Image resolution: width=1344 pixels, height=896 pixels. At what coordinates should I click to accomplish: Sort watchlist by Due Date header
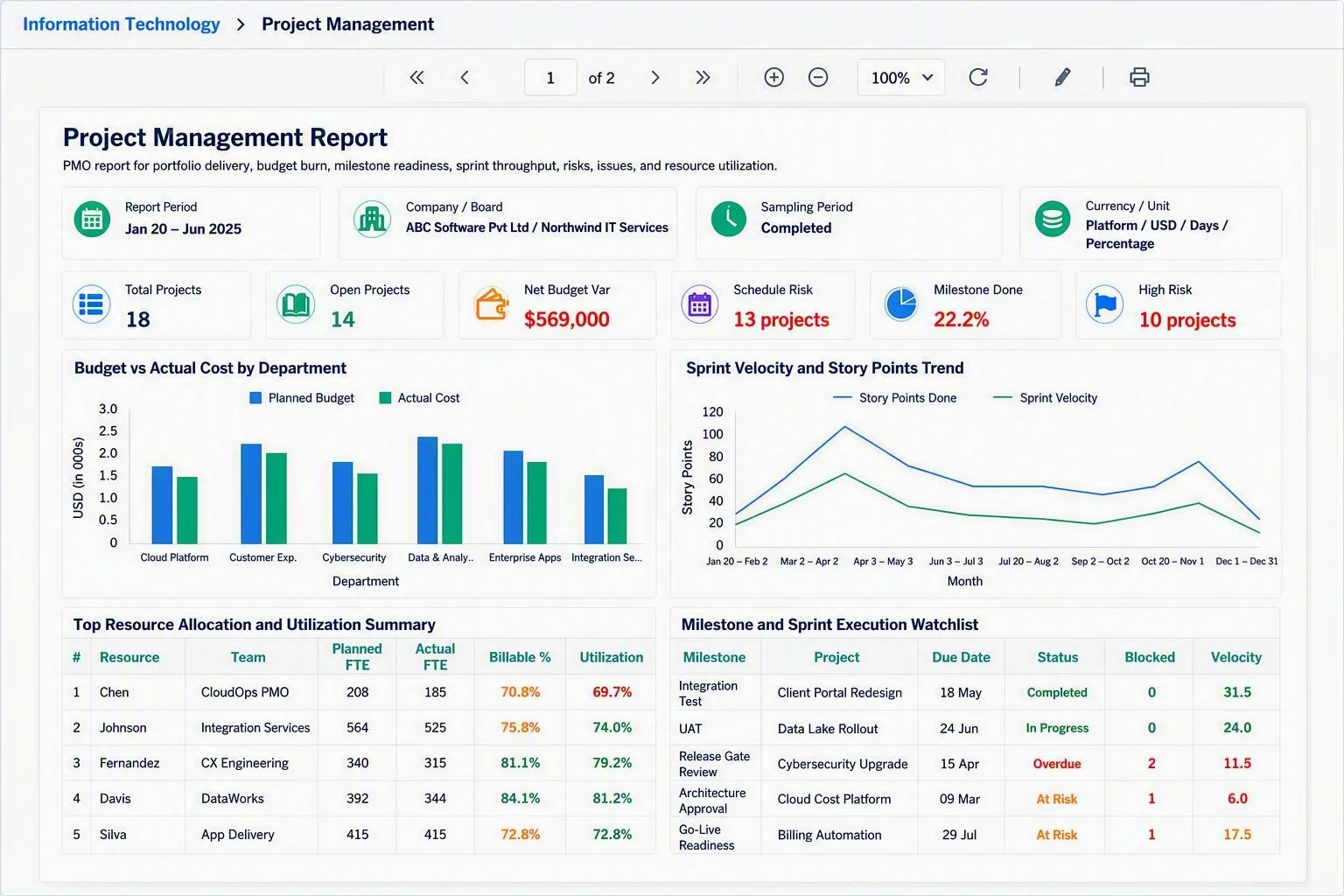[961, 657]
